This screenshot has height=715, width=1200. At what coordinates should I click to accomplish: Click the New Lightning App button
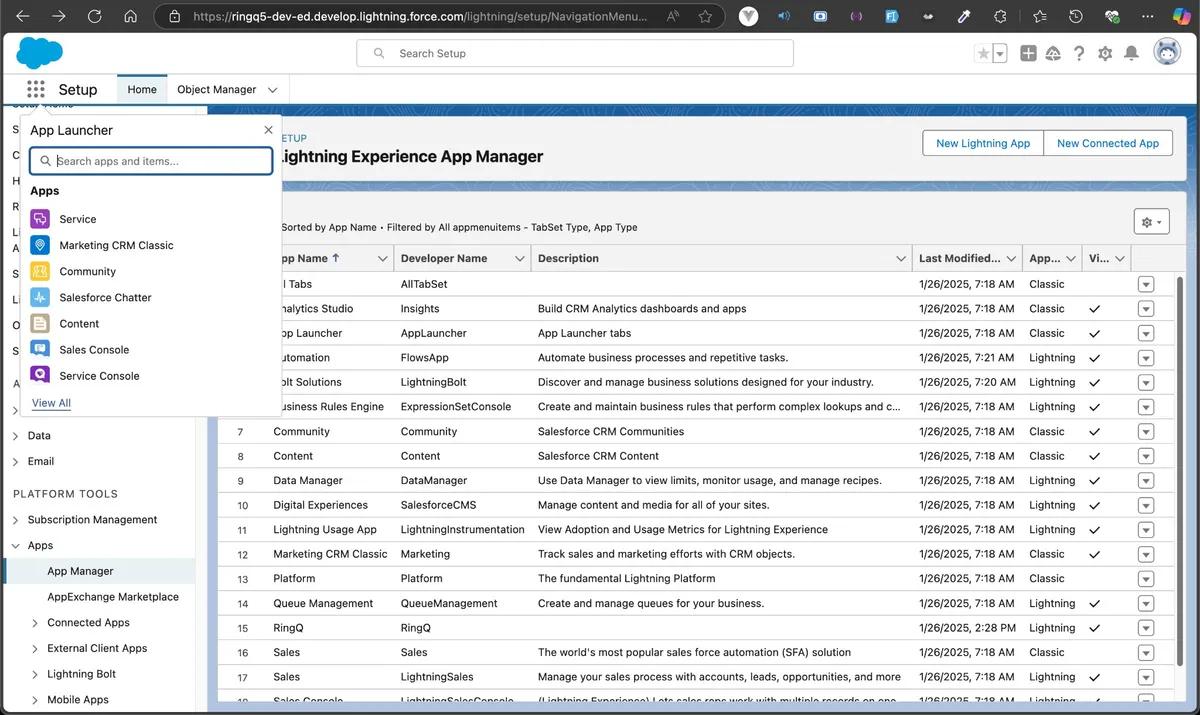click(983, 143)
